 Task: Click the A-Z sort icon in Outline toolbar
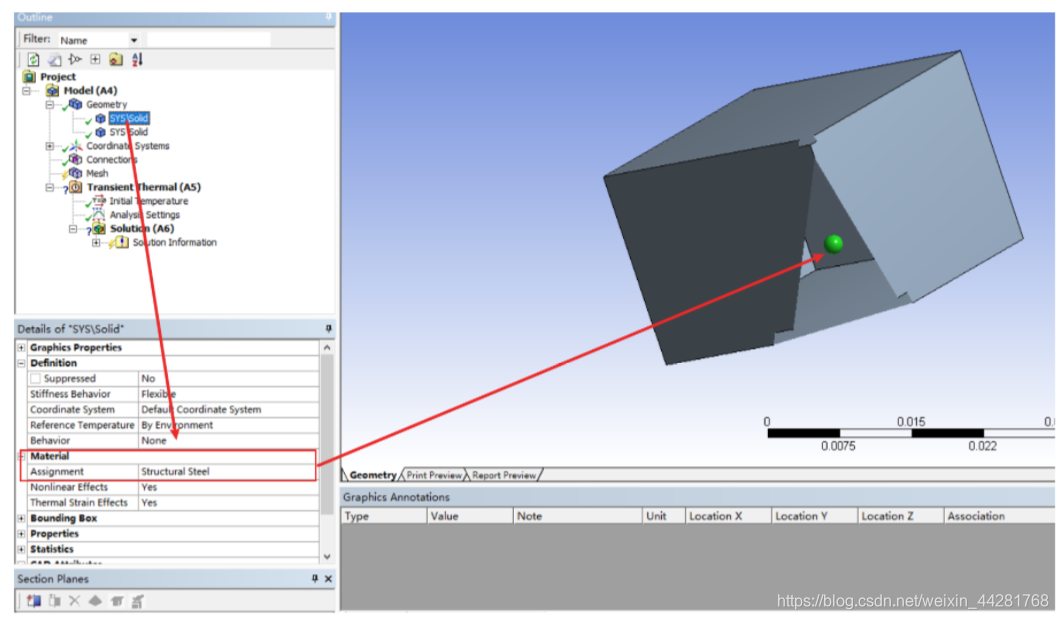137,59
